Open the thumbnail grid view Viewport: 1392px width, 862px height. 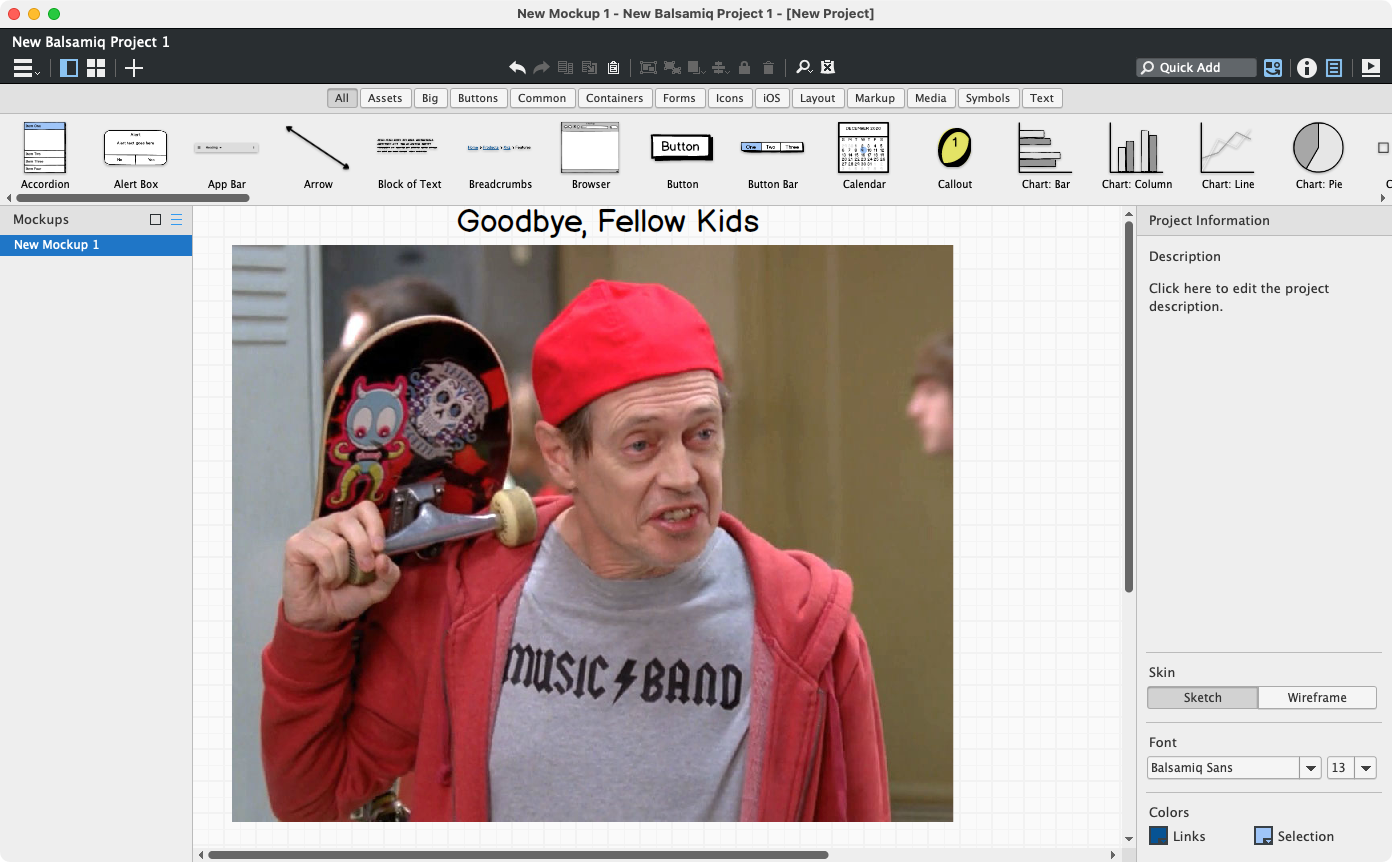[x=96, y=68]
